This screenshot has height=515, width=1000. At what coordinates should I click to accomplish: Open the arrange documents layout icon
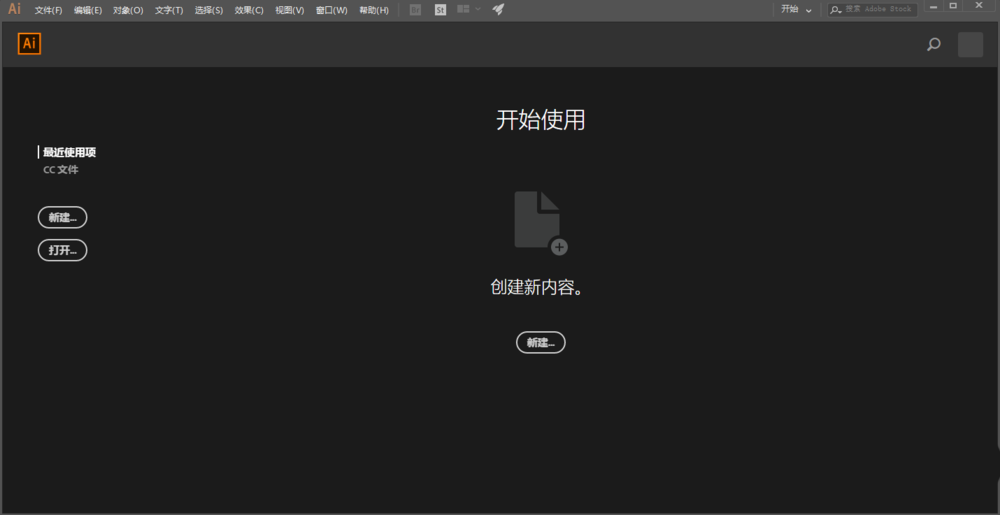pyautogui.click(x=464, y=10)
